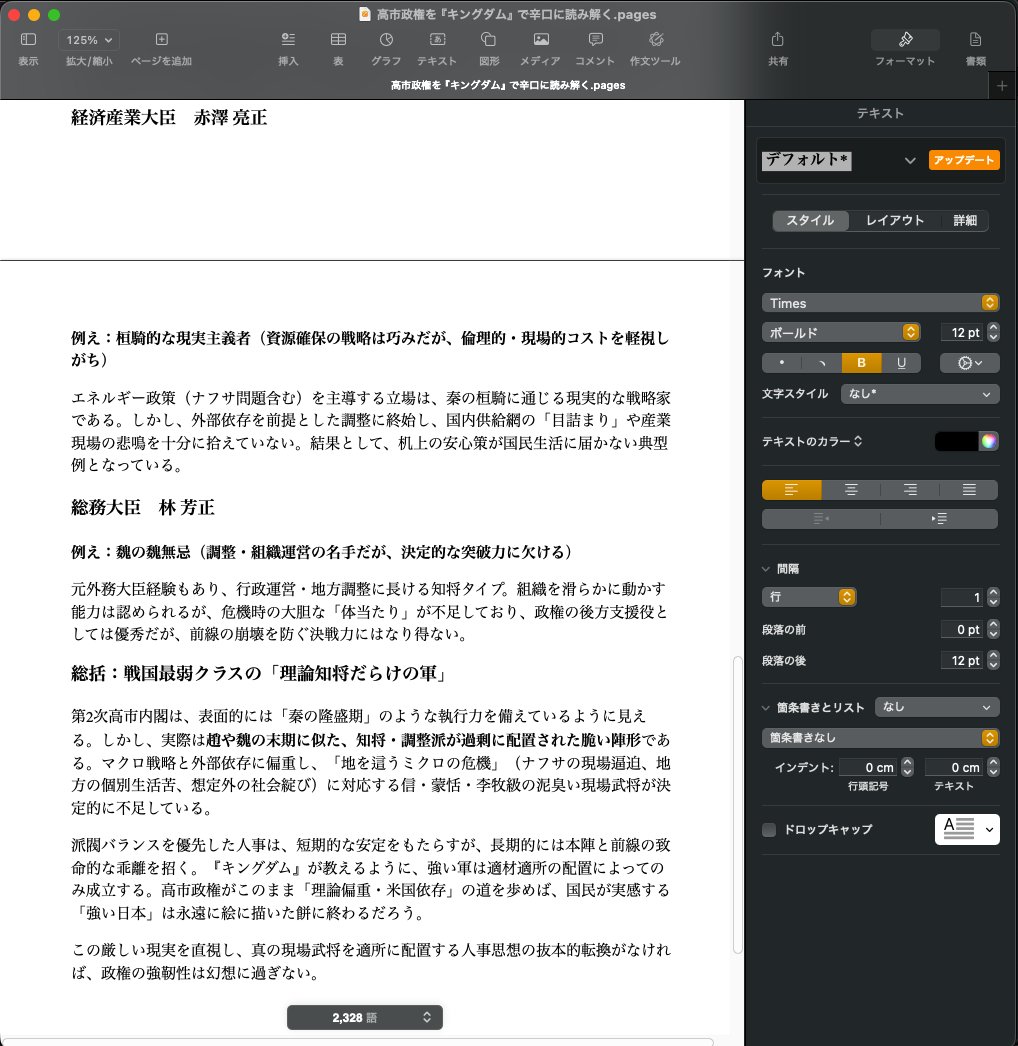Open the color wheel picker for text color

[x=989, y=441]
